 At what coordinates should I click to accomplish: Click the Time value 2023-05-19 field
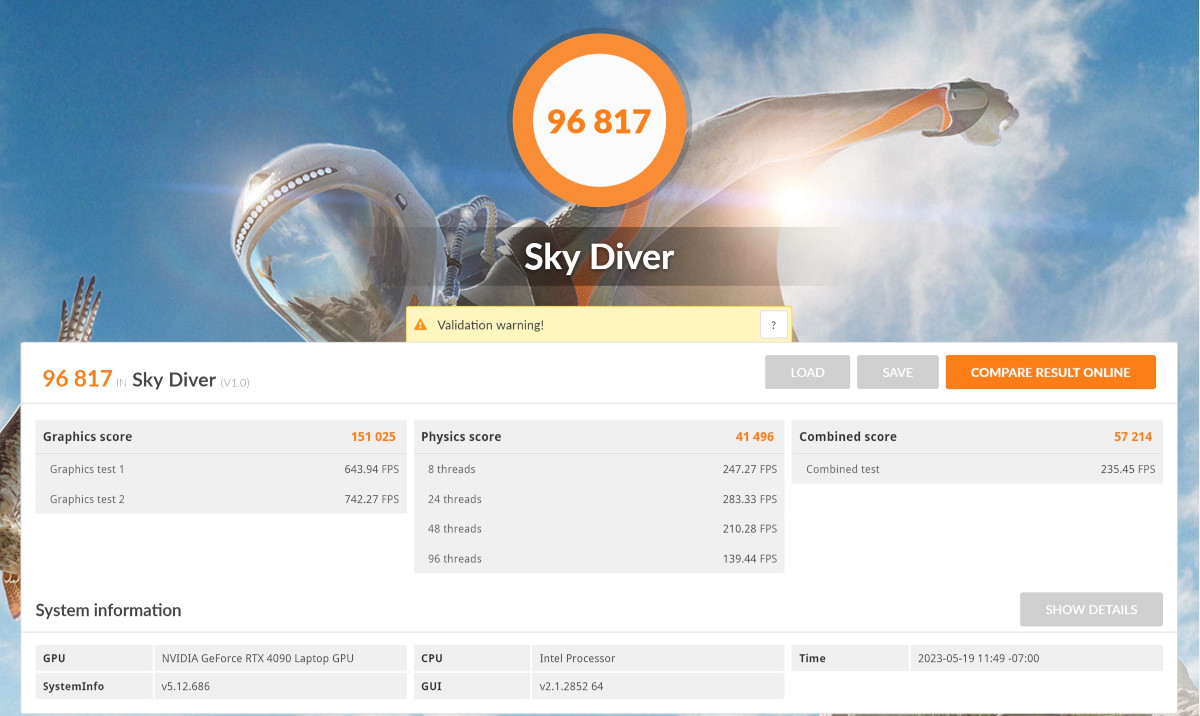pos(1036,658)
